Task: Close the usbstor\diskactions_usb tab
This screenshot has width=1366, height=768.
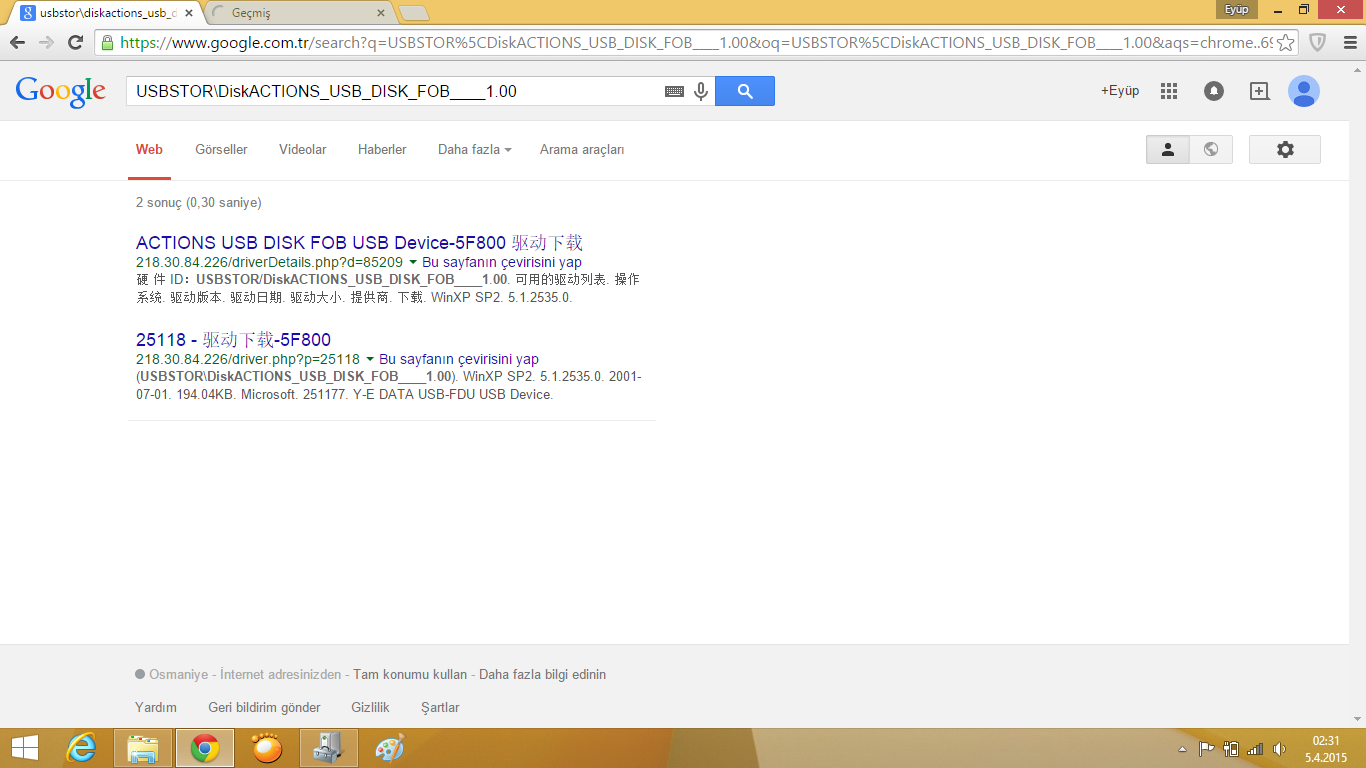Action: coord(189,13)
